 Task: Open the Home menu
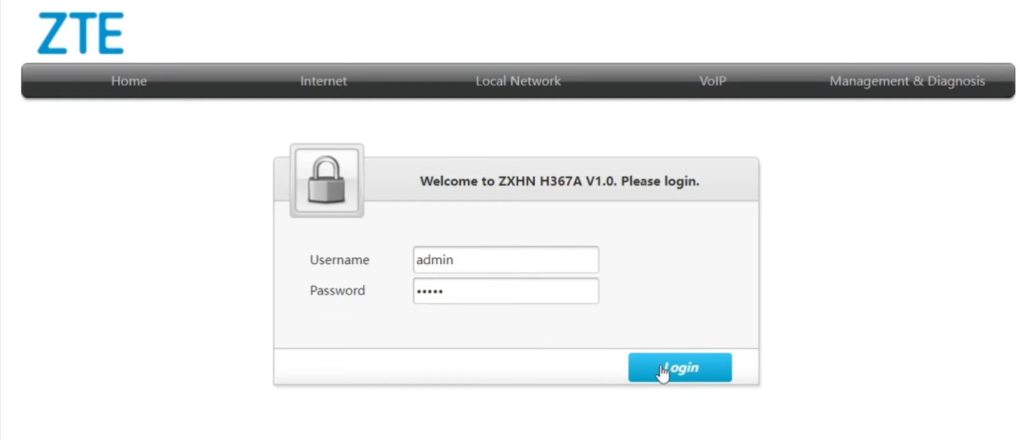(129, 81)
